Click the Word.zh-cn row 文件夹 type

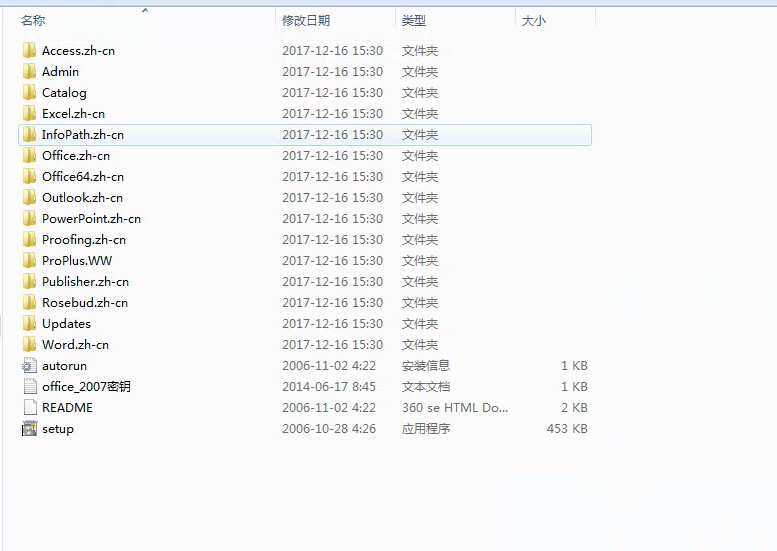click(x=420, y=344)
